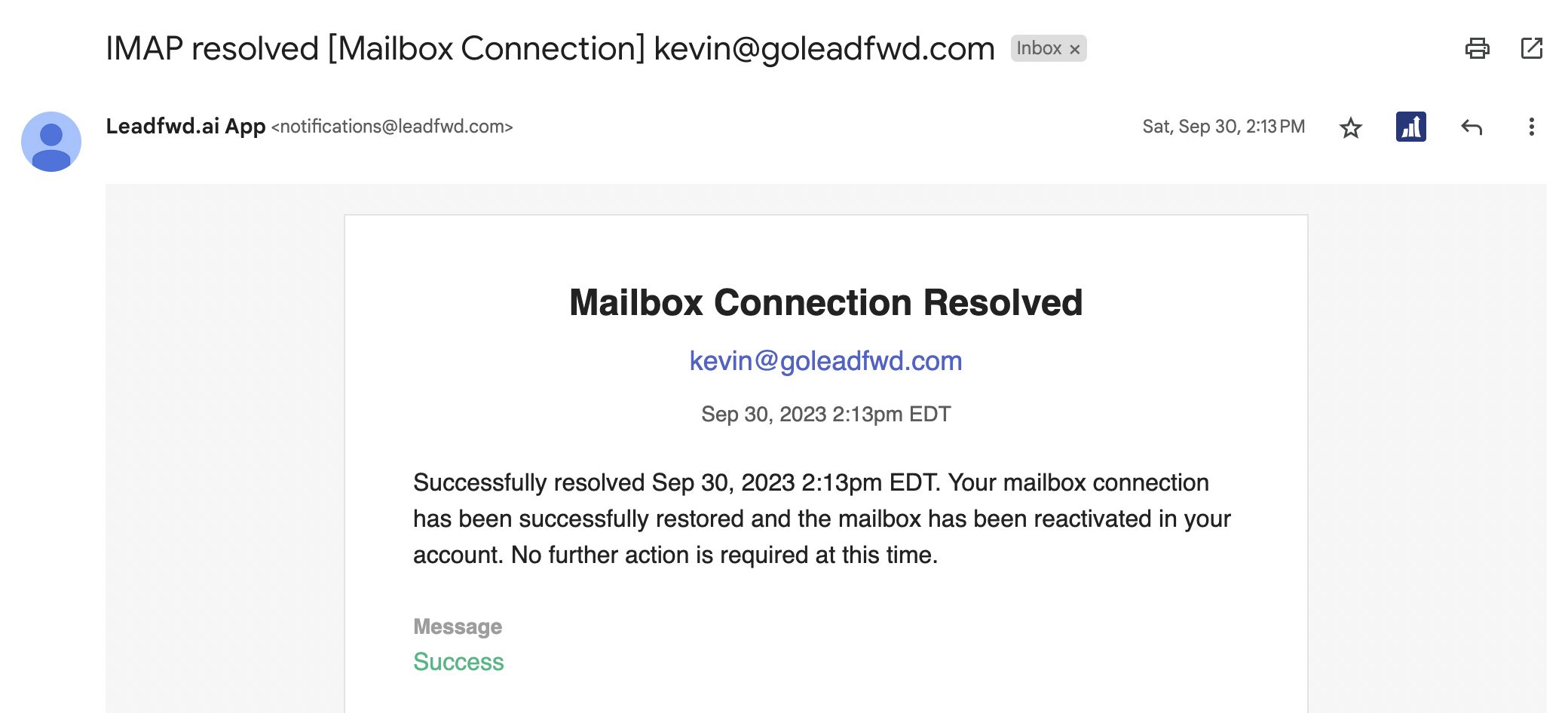Click the sender name Leadfwd.ai App

click(x=185, y=126)
